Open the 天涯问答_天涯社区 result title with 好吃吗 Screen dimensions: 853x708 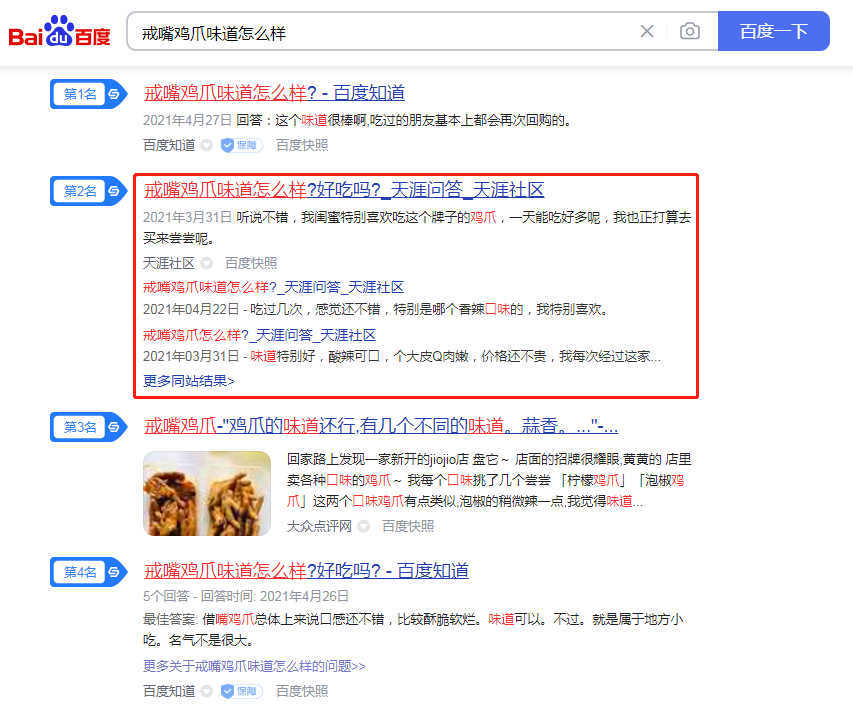(x=344, y=190)
